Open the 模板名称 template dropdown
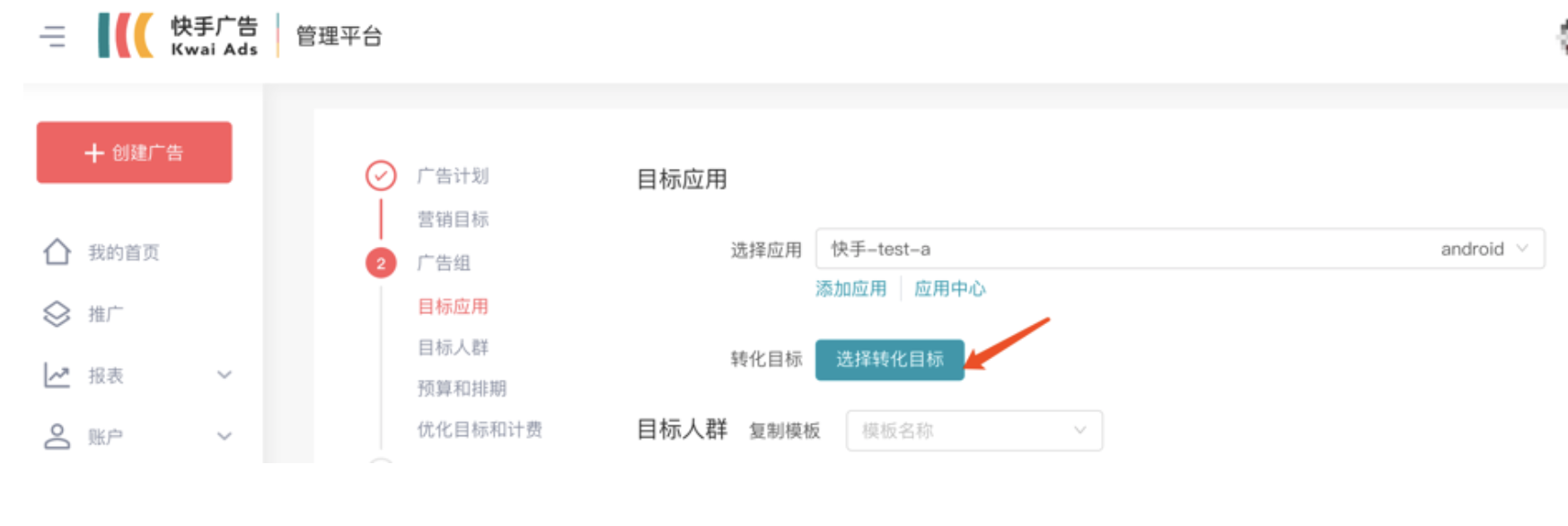Viewport: 1568px width, 526px height. tap(976, 430)
